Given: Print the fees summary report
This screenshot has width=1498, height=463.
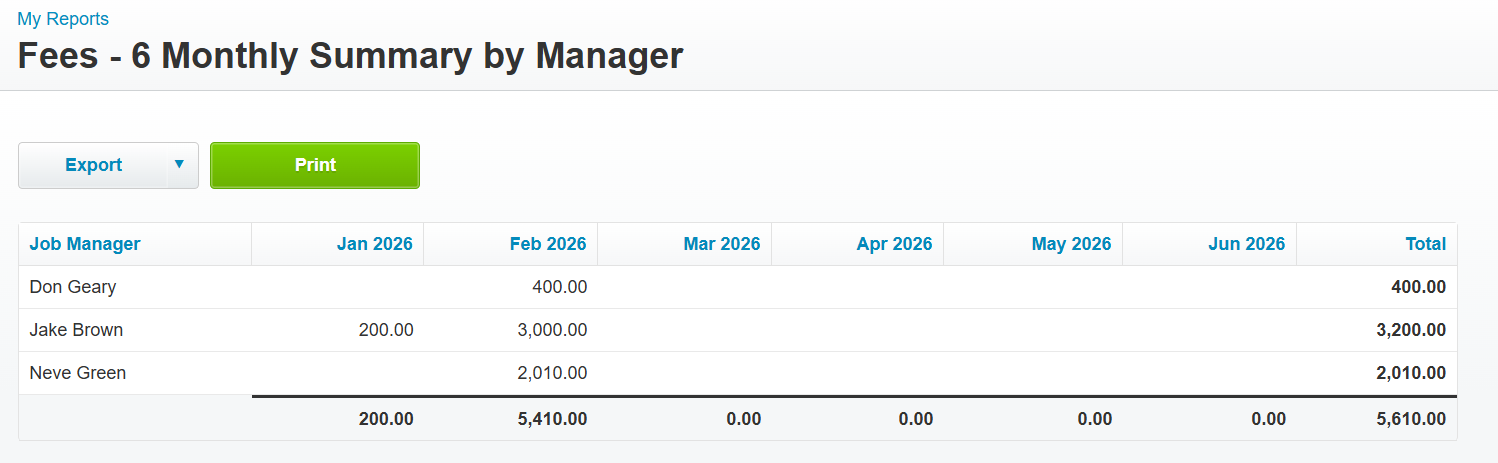Looking at the screenshot, I should (315, 165).
